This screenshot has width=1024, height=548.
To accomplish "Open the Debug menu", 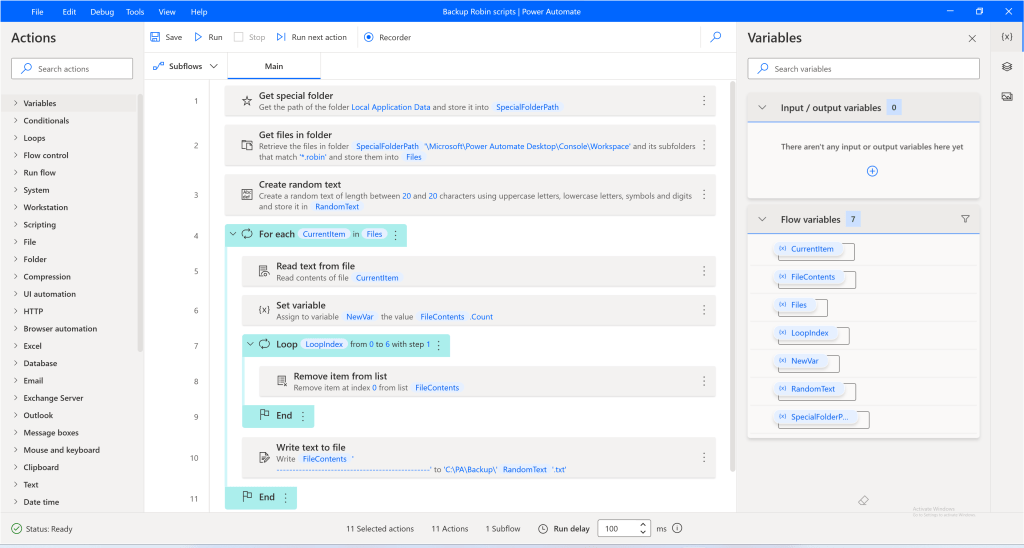I will tap(102, 11).
